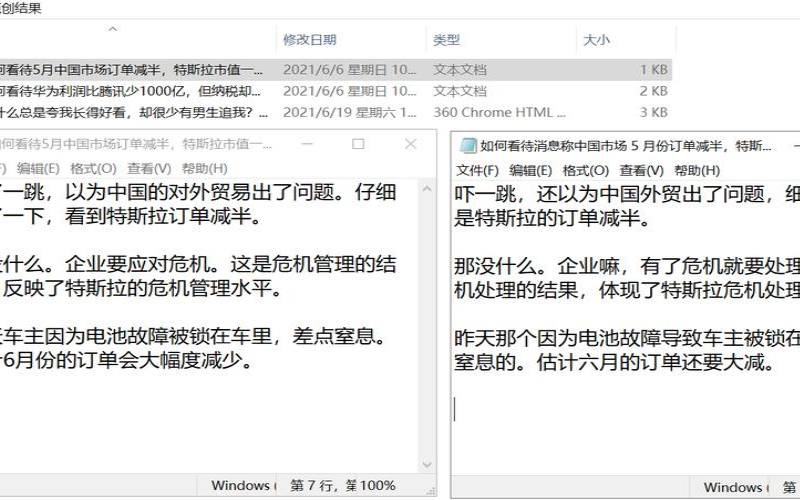The height and width of the screenshot is (500, 800).
Task: Minimize the left Notepad window
Action: click(x=307, y=144)
